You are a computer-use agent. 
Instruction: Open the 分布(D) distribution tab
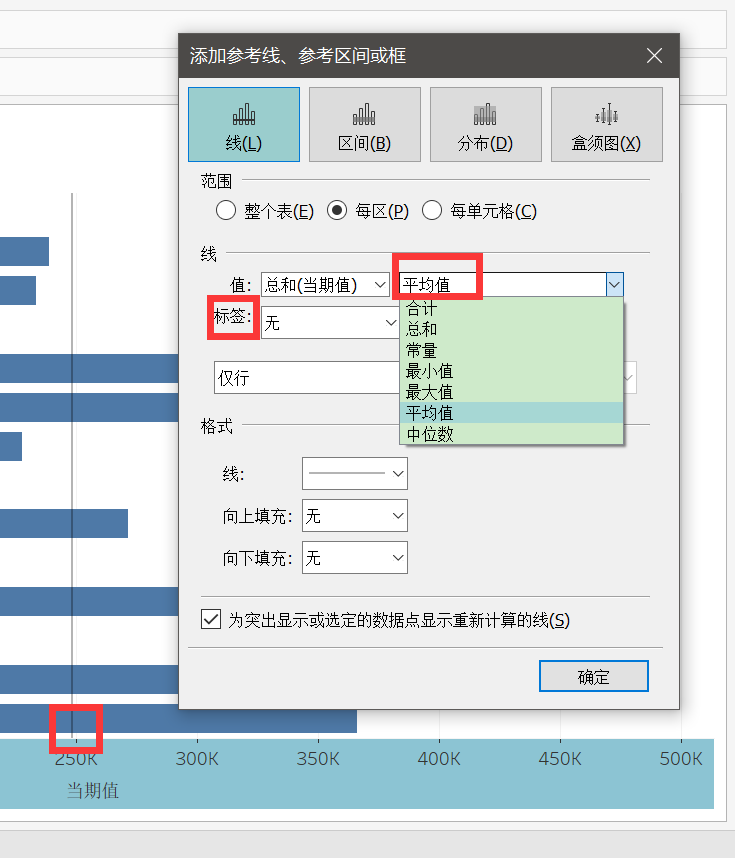(485, 124)
